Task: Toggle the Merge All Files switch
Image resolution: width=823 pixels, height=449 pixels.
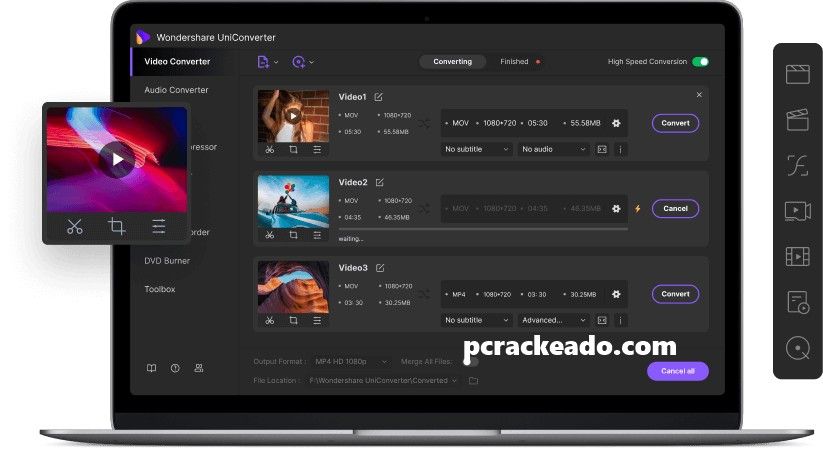Action: coord(468,361)
